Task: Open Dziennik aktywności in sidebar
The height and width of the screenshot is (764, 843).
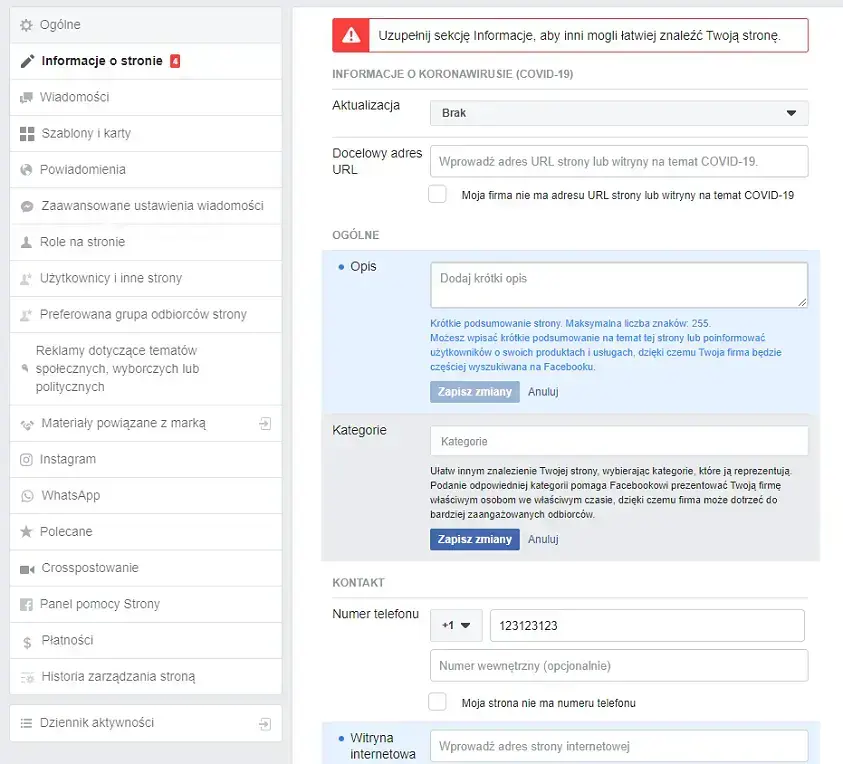Action: tap(97, 723)
